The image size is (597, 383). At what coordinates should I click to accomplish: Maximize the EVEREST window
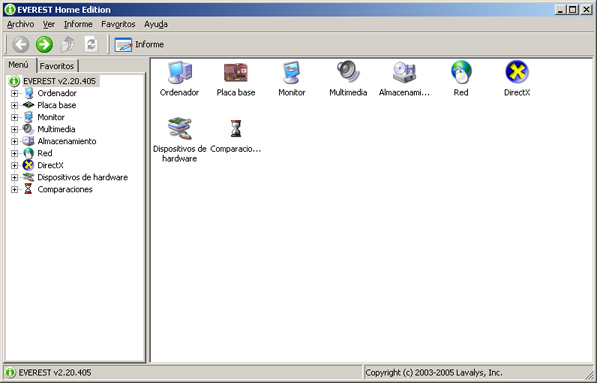tap(573, 10)
